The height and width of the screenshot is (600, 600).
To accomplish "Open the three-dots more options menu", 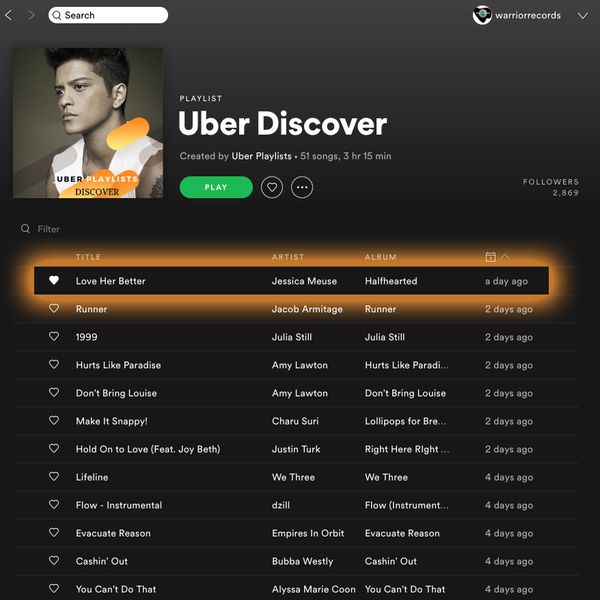I will coord(302,187).
